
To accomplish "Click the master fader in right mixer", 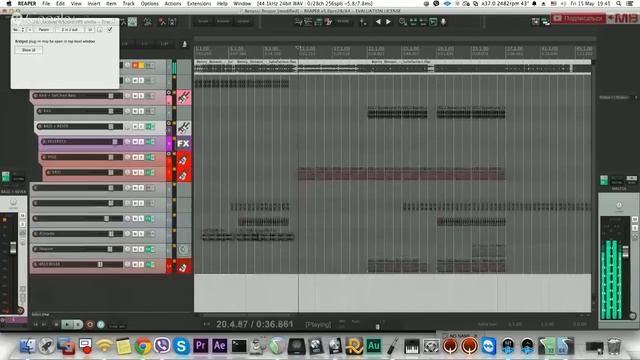I will tap(625, 251).
